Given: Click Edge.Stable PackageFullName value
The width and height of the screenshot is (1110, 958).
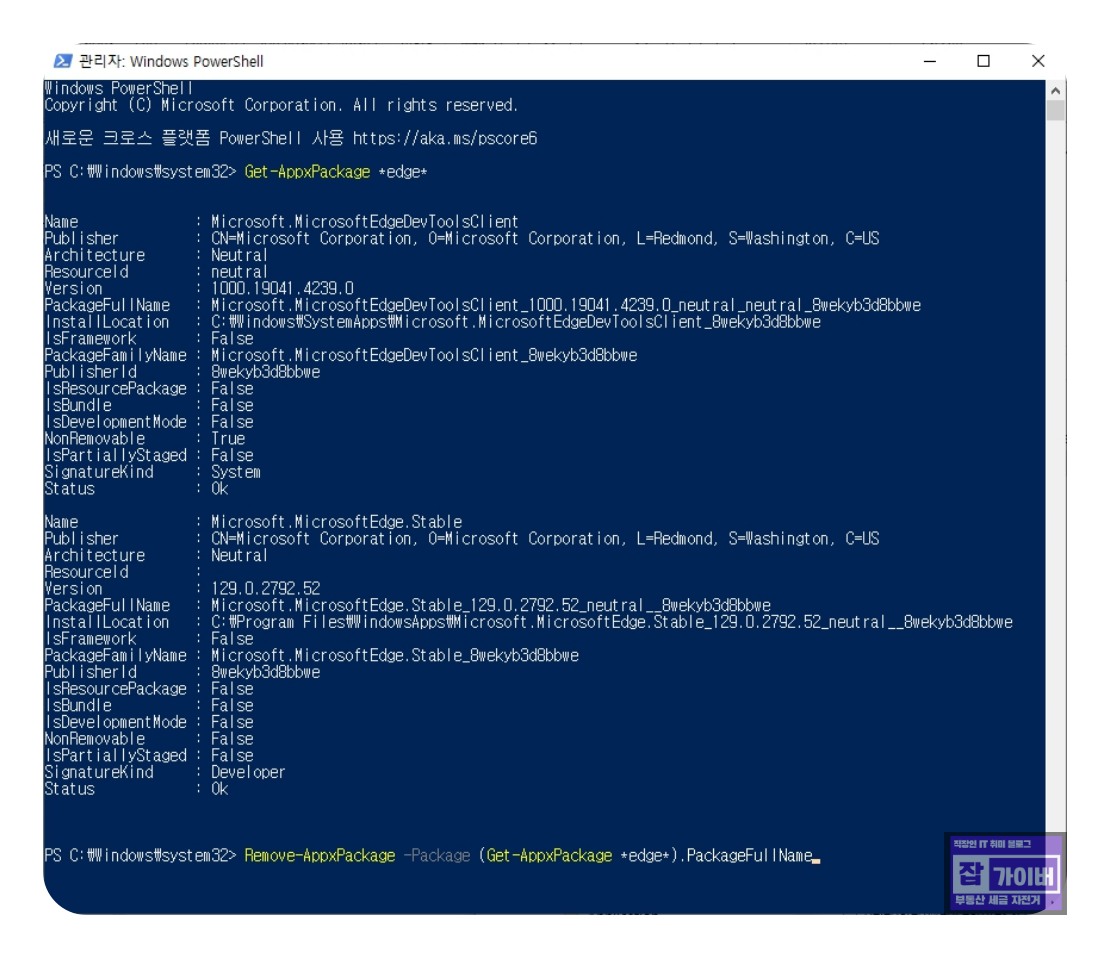Looking at the screenshot, I should pyautogui.click(x=491, y=605).
